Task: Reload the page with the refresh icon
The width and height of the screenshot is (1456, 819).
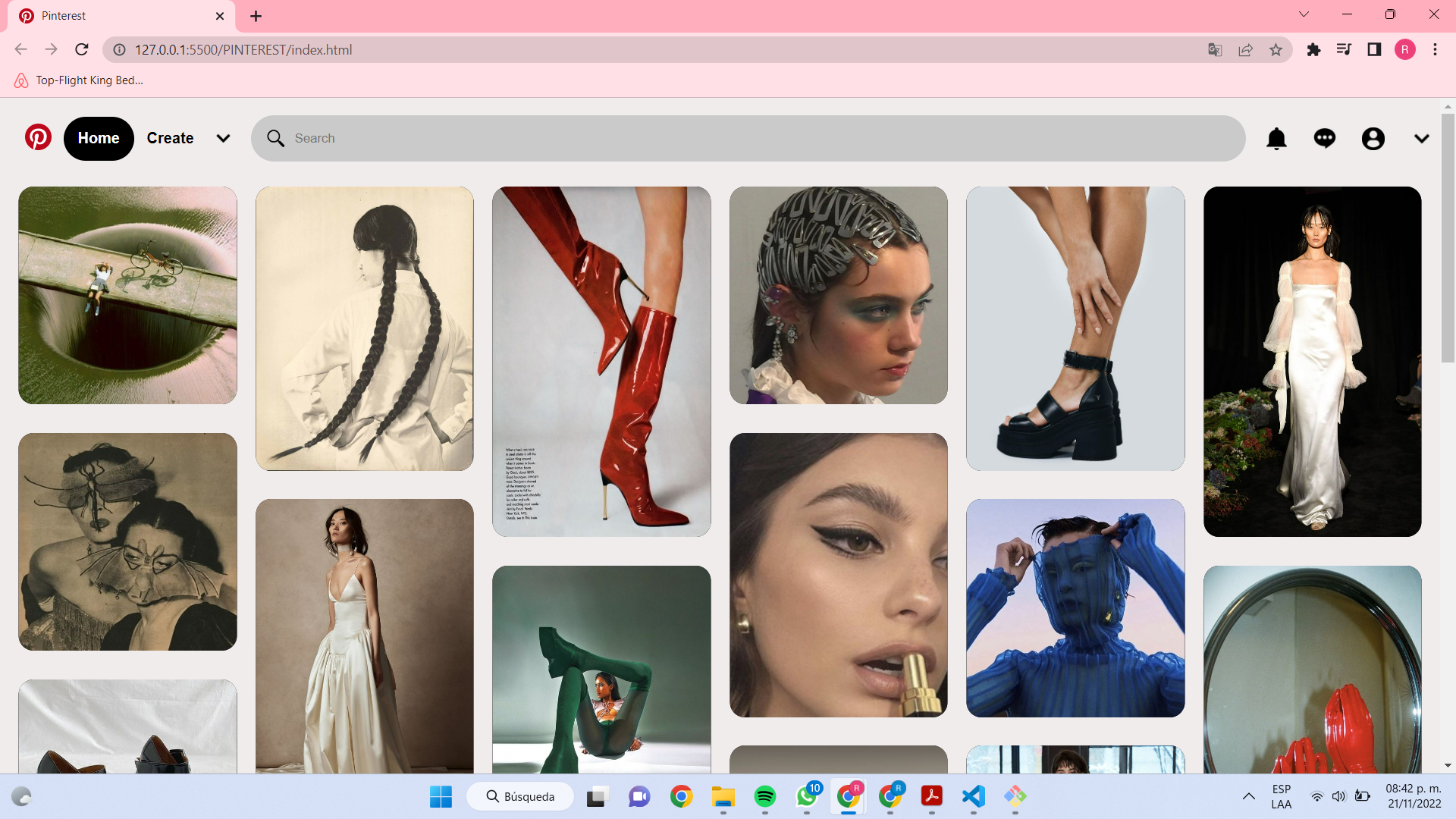Action: click(82, 49)
